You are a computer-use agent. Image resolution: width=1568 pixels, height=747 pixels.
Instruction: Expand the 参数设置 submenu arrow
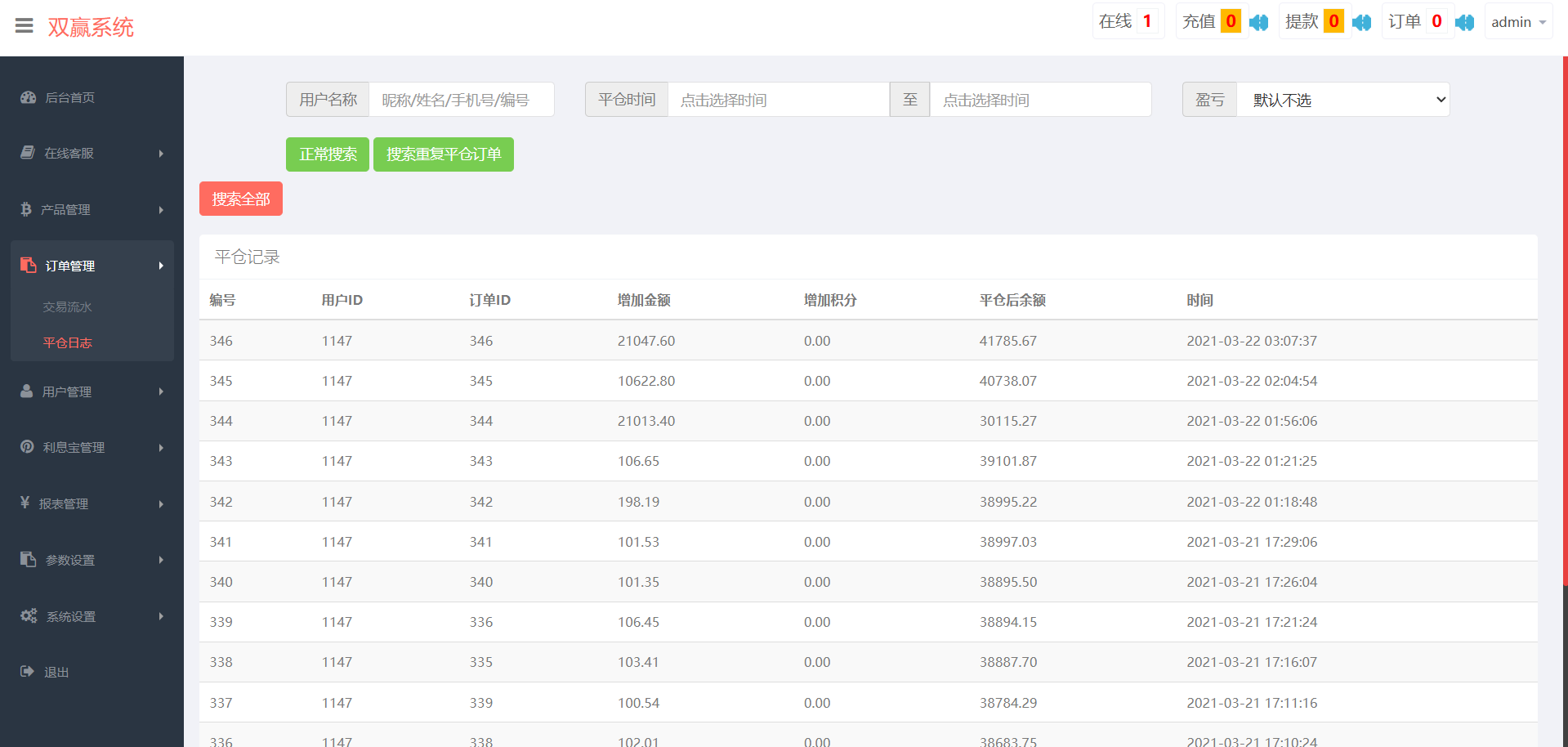[x=161, y=560]
